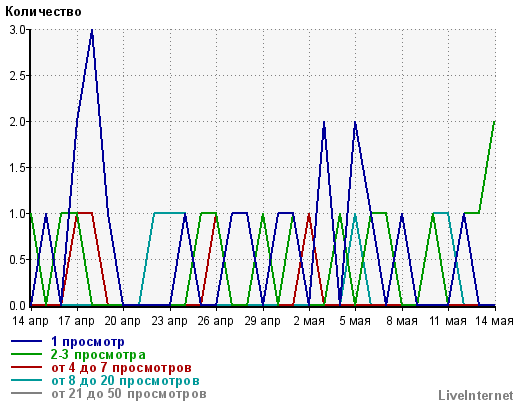Click the '17 апр' date label
The image size is (520, 405).
[x=76, y=321]
